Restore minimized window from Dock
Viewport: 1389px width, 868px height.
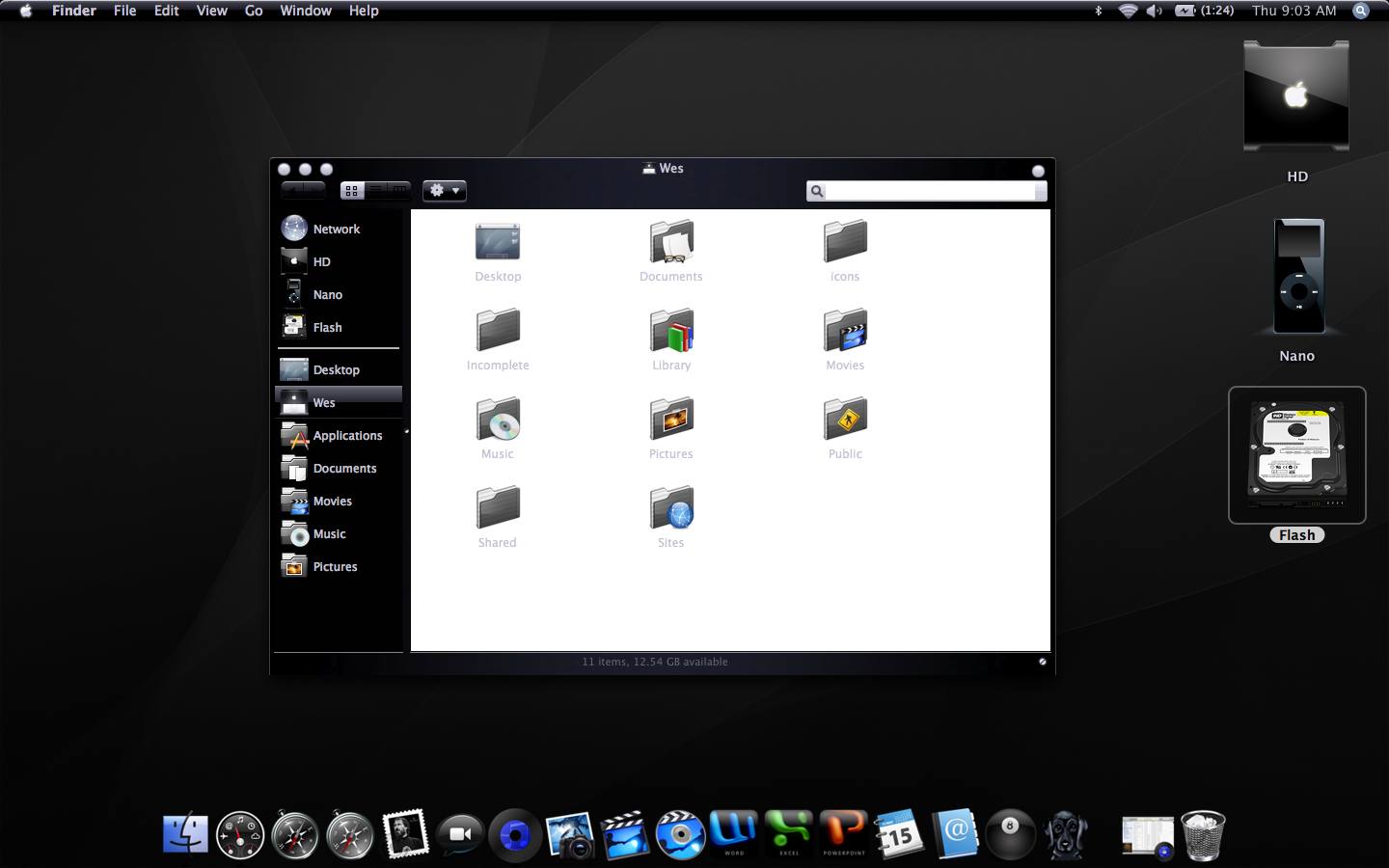coord(1148,836)
